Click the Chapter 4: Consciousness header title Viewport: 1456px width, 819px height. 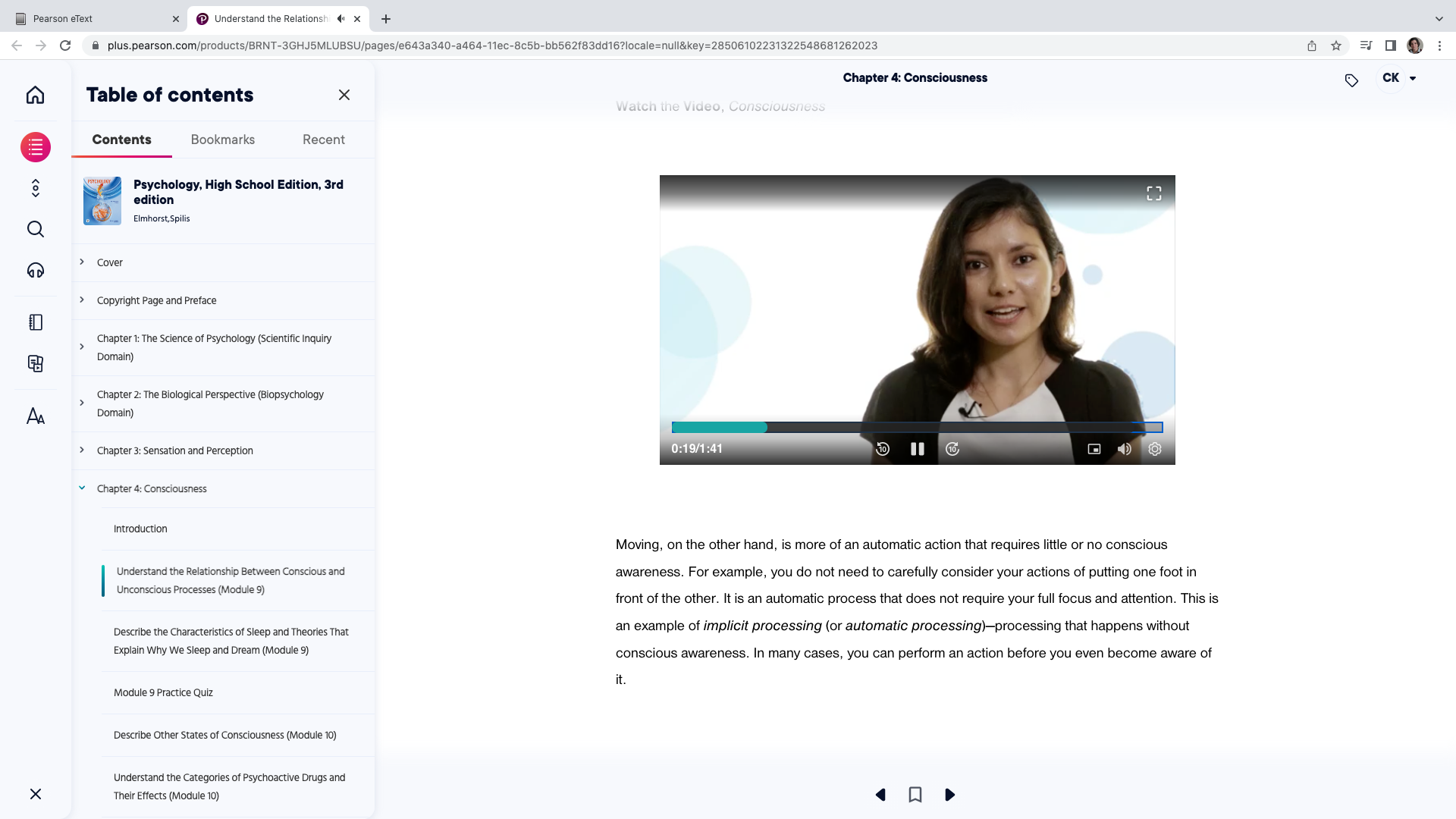pos(915,78)
